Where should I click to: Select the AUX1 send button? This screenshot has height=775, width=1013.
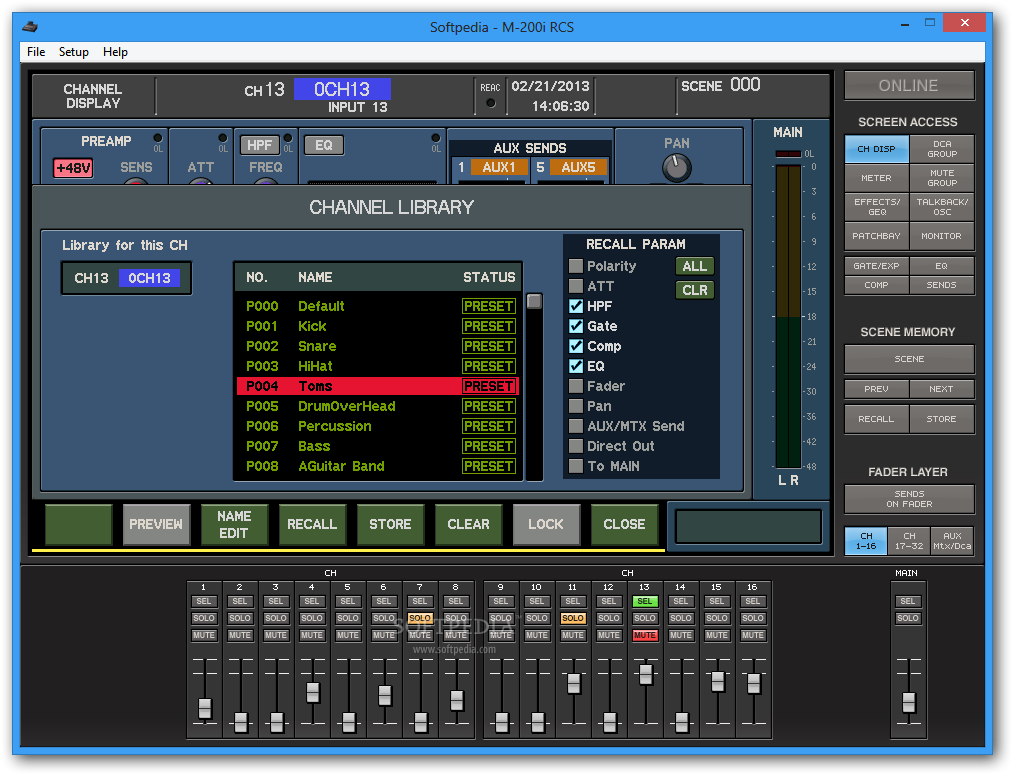pyautogui.click(x=499, y=167)
